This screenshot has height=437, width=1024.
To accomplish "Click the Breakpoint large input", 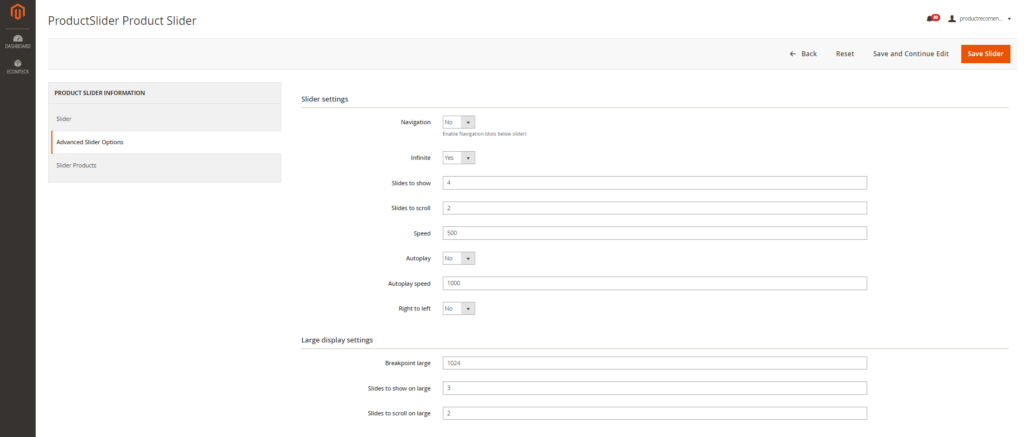I will [654, 363].
